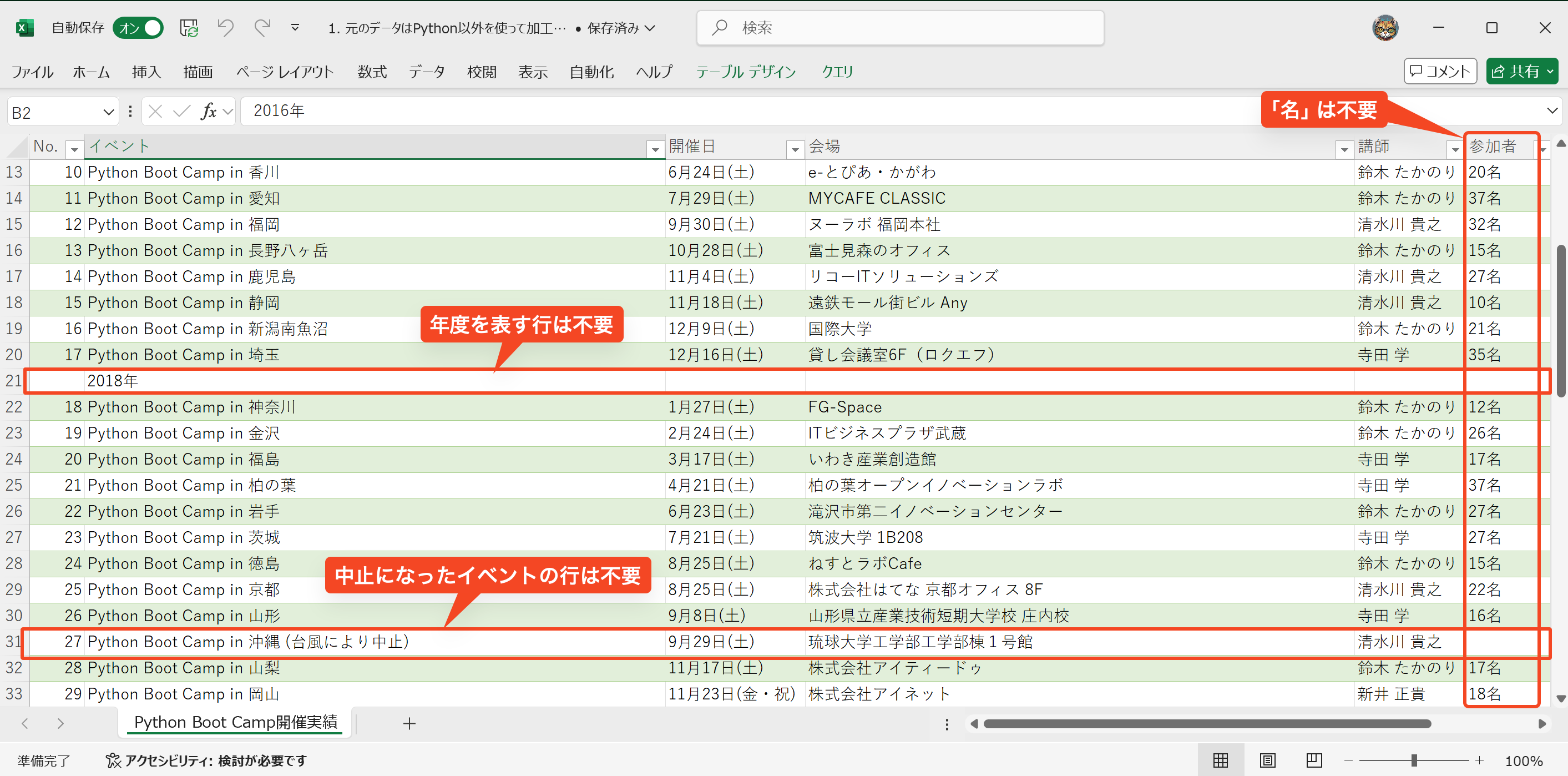Expand the formula bar chevron

pyautogui.click(x=1551, y=111)
